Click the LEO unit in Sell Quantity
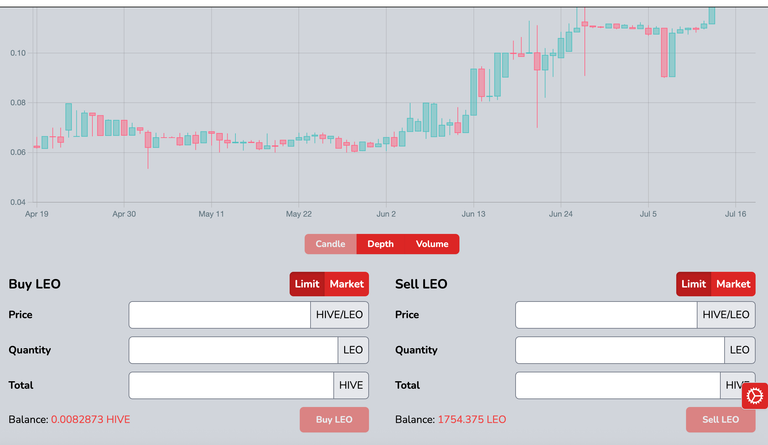 point(740,350)
